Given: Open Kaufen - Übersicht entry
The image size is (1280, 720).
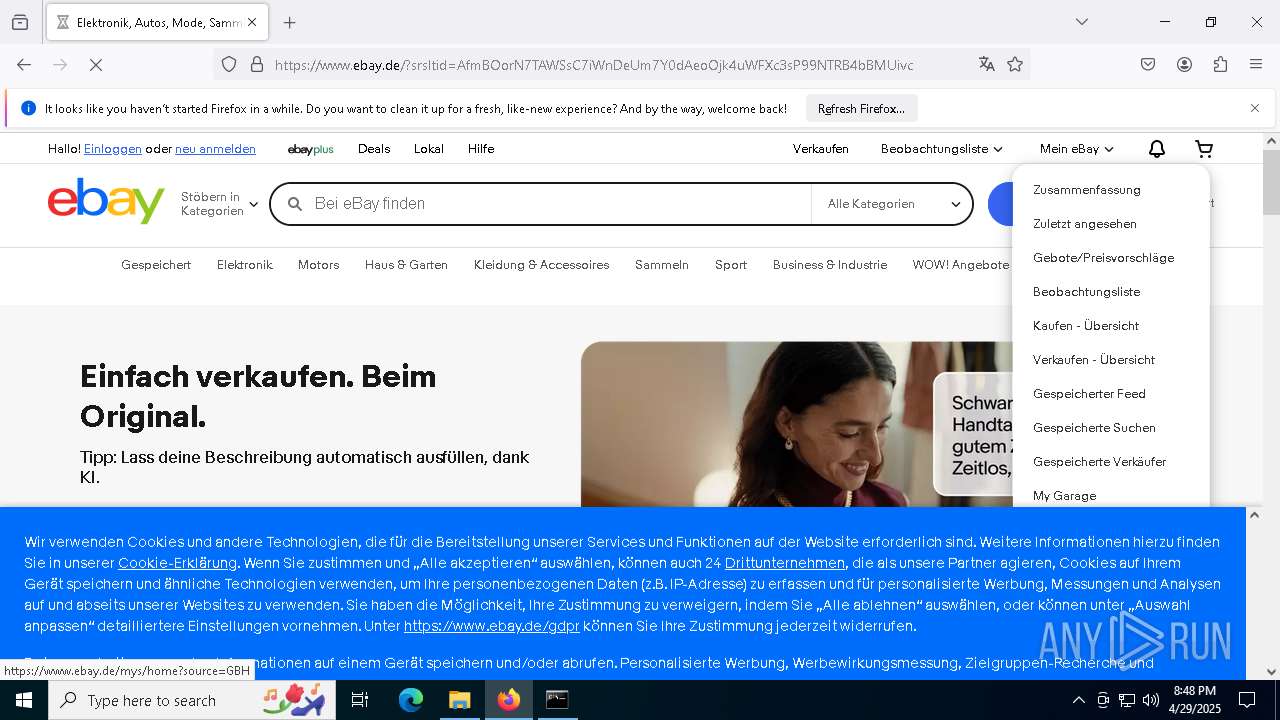Looking at the screenshot, I should tap(1086, 326).
